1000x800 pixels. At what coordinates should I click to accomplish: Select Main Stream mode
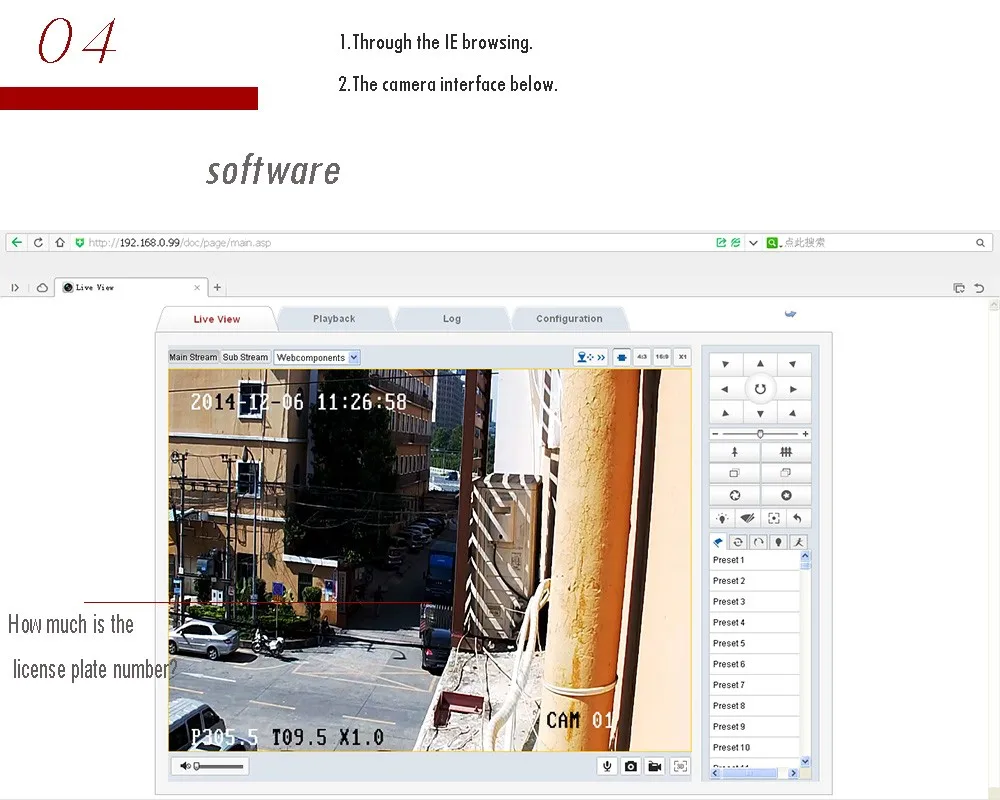click(x=193, y=357)
